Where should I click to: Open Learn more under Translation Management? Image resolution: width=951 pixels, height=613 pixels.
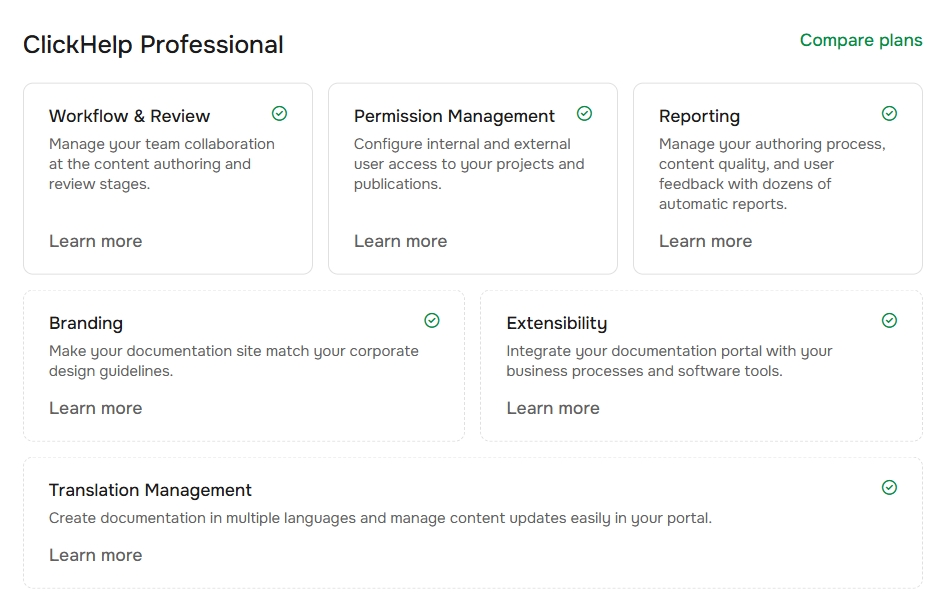coord(95,555)
